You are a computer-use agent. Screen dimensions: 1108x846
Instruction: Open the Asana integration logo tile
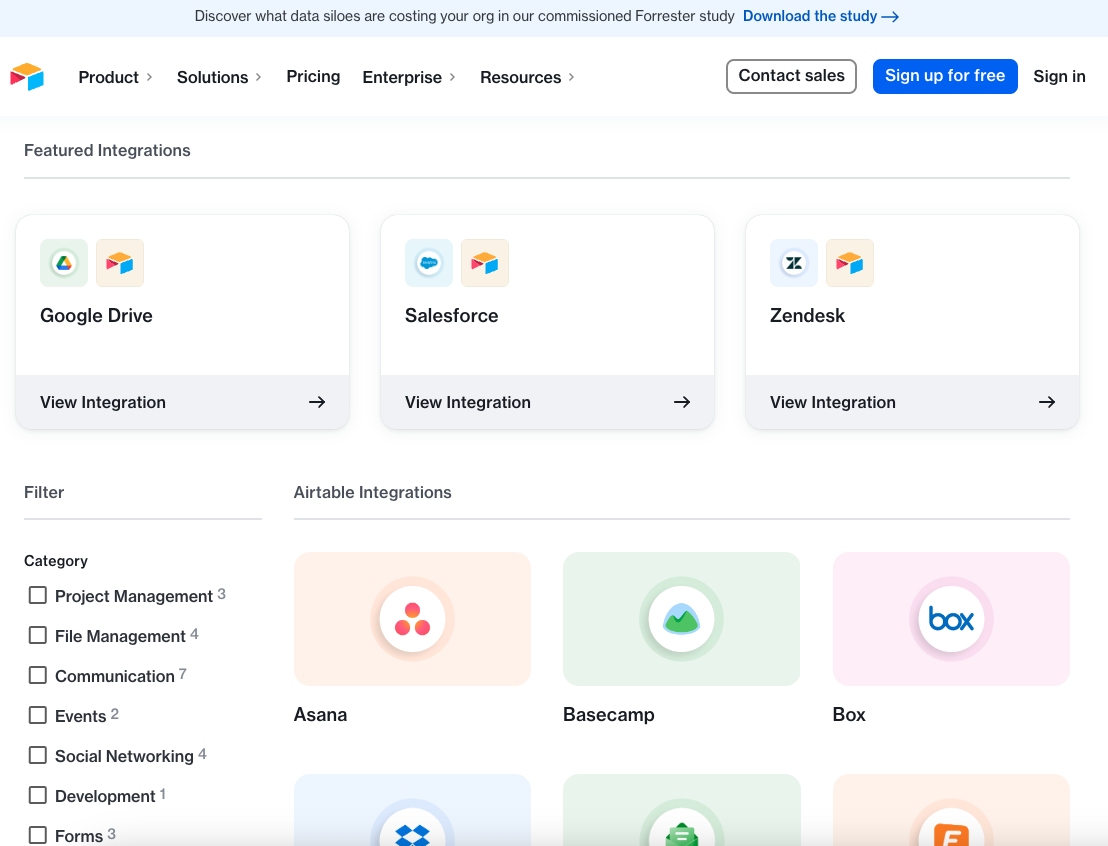click(412, 619)
